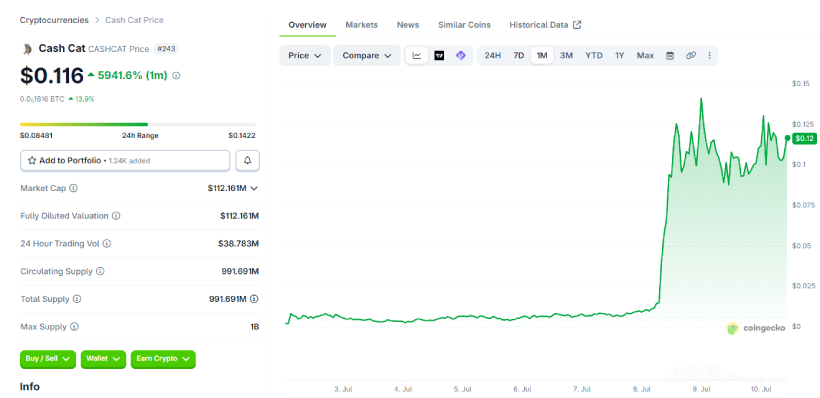This screenshot has width=820, height=398.
Task: Expand the Market Cap value chevron
Action: tap(254, 188)
